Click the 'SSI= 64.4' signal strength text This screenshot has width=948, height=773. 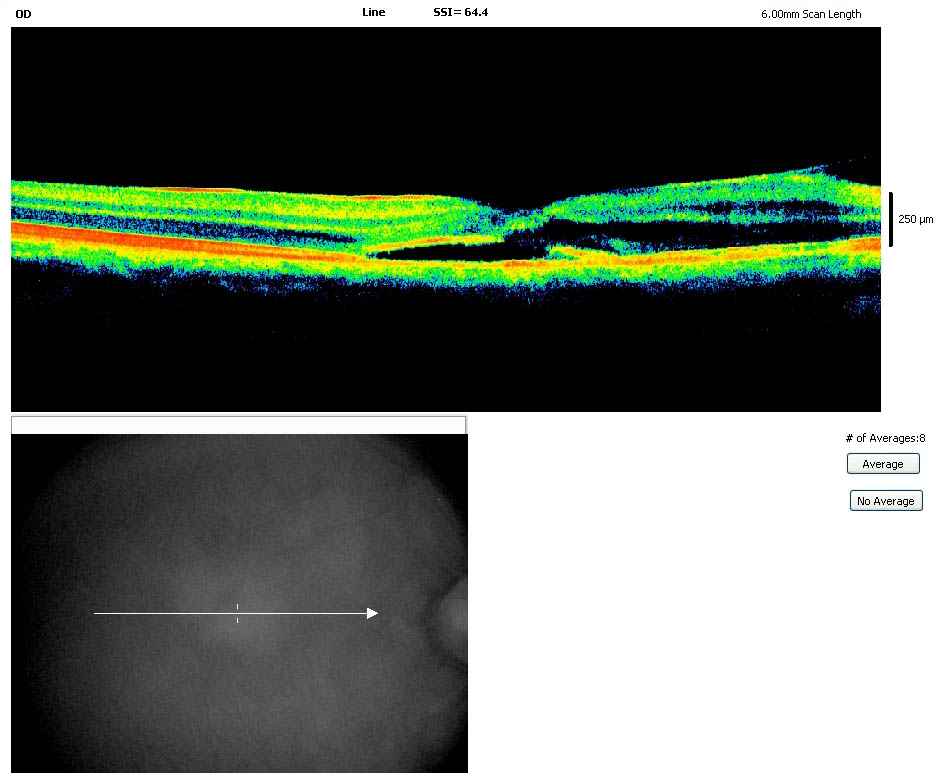pos(461,12)
